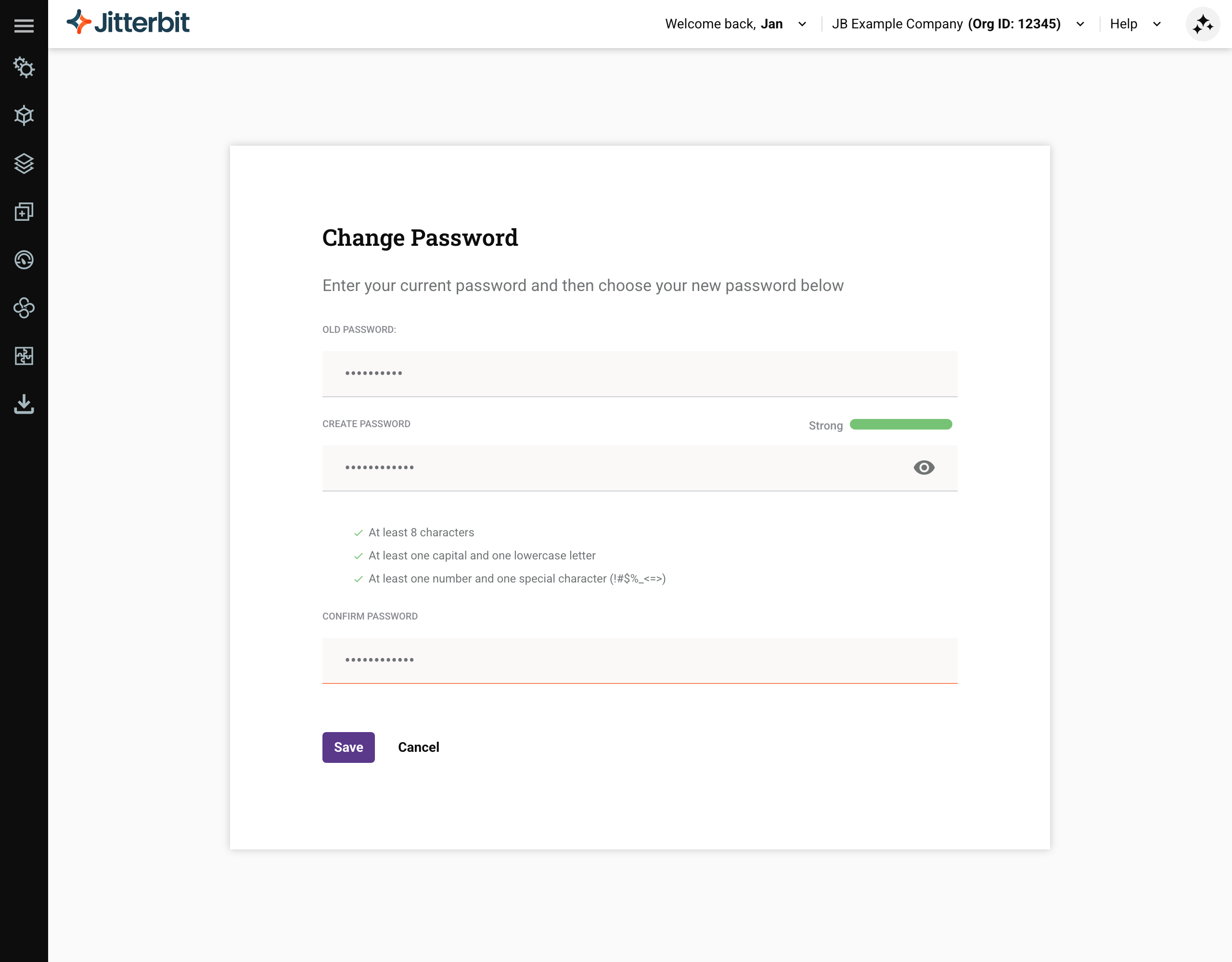Click the Jitterbit logo
This screenshot has height=962, width=1232.
pyautogui.click(x=128, y=23)
